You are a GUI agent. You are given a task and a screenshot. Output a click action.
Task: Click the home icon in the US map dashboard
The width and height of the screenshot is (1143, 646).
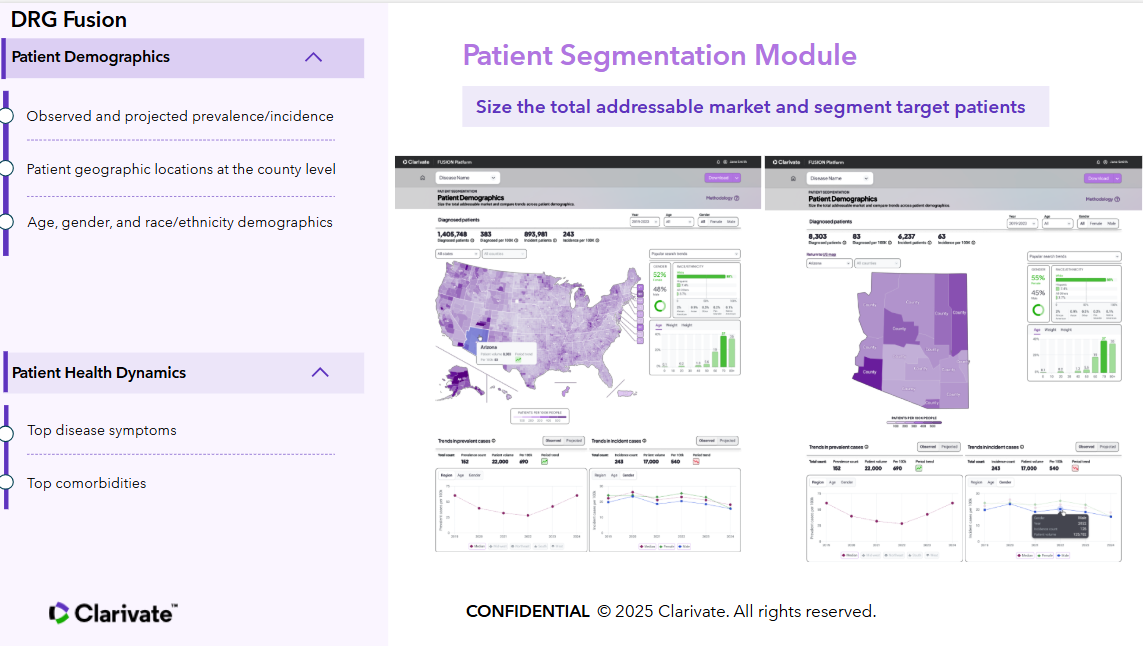point(421,178)
